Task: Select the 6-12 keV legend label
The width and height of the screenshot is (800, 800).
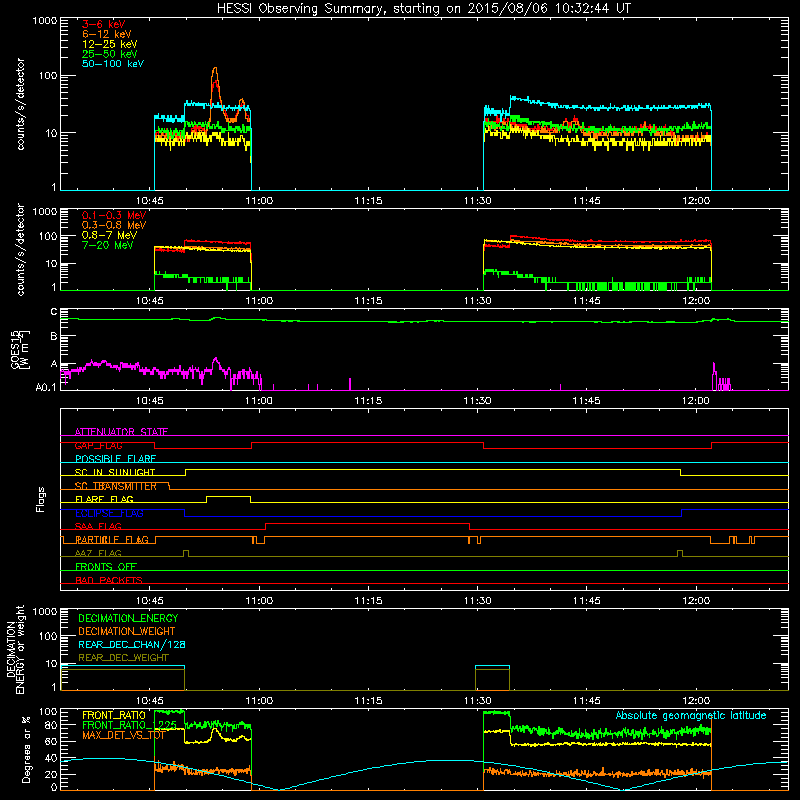Action: [x=107, y=34]
